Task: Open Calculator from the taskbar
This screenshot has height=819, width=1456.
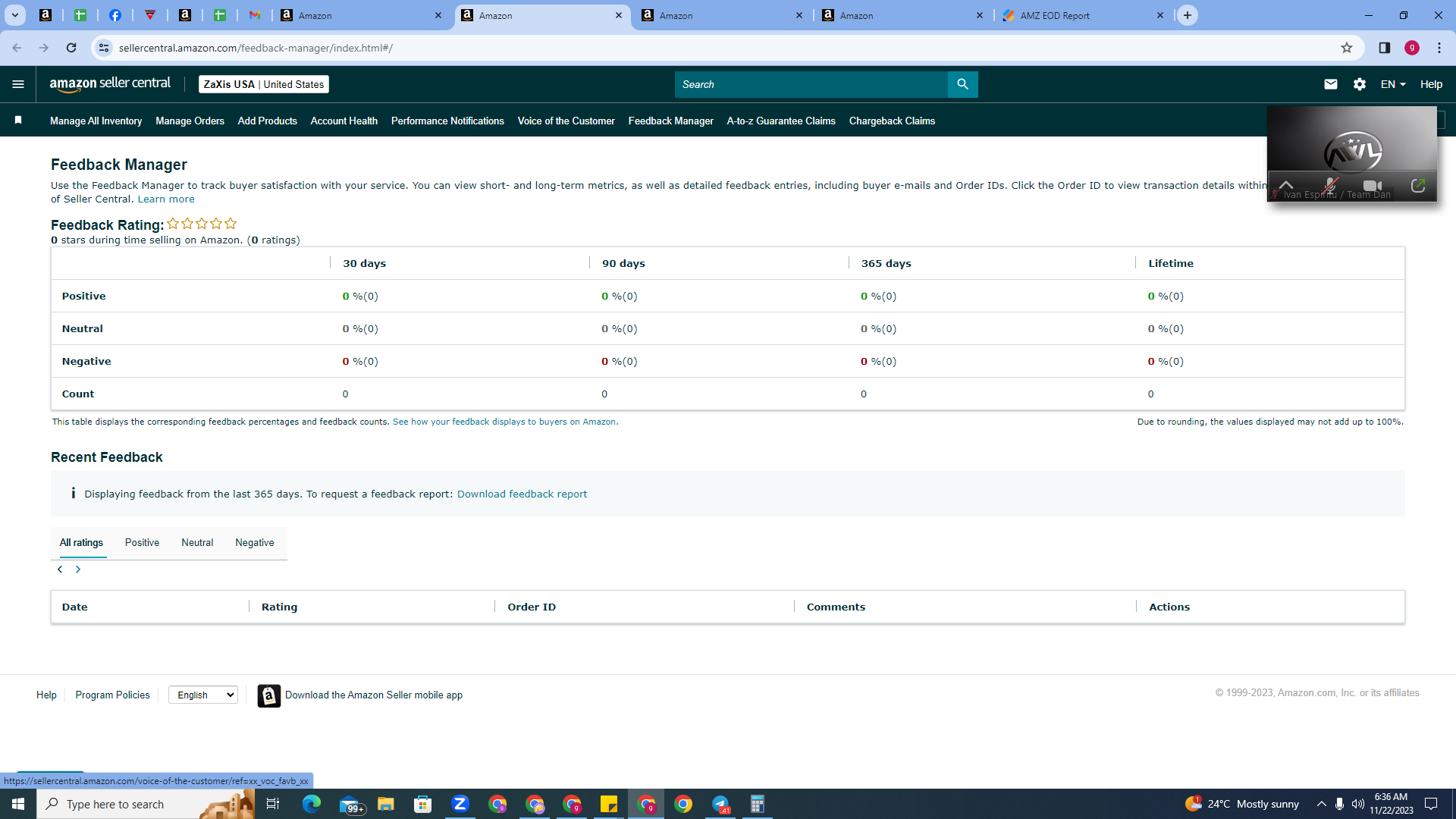Action: (x=758, y=804)
